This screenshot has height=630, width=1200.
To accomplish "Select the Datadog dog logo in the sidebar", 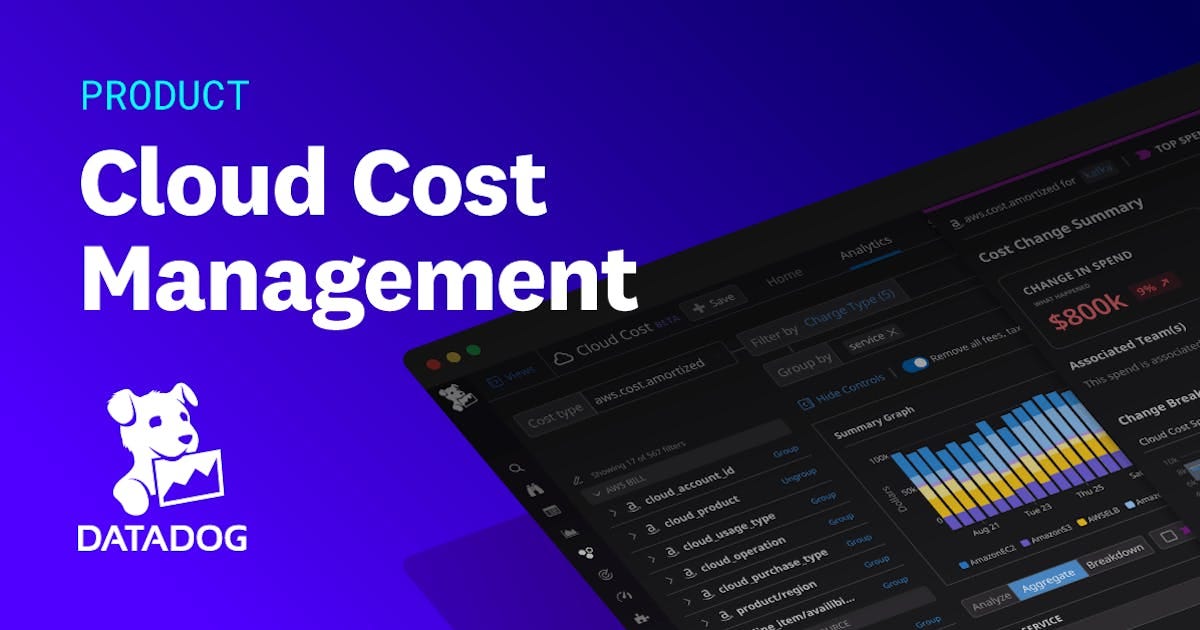I will tap(456, 397).
